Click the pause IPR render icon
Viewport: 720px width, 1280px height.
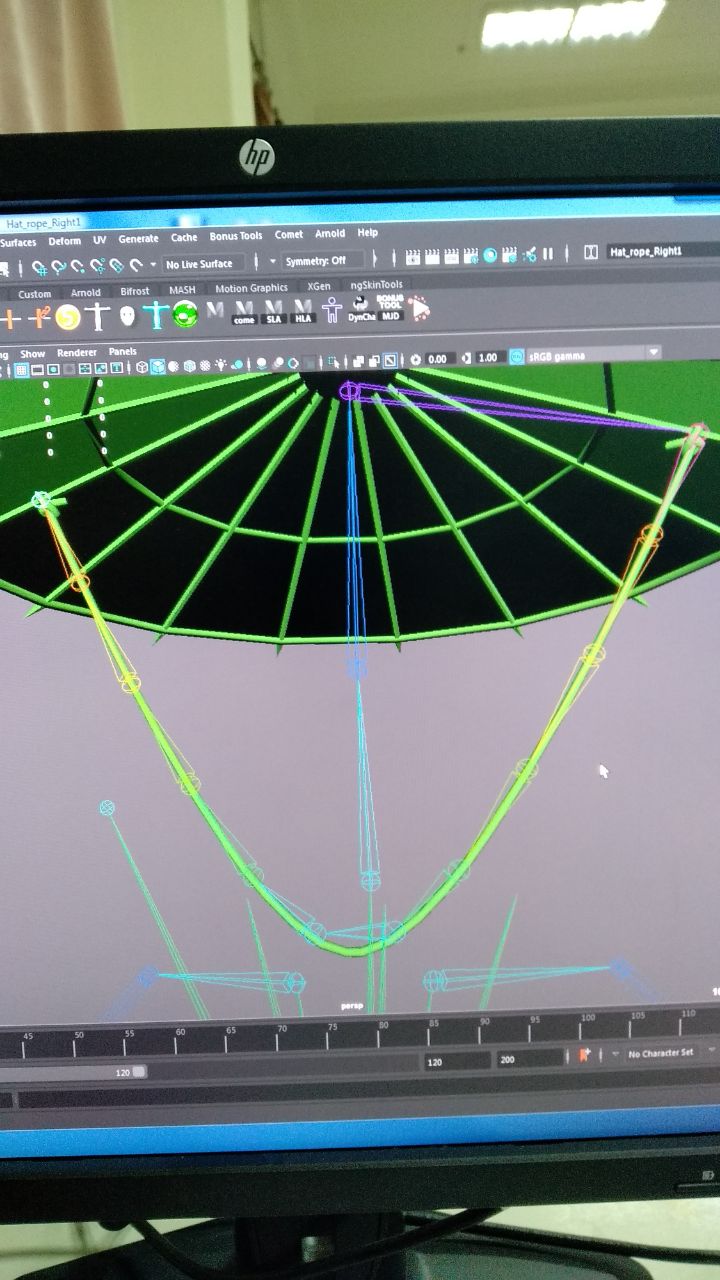548,254
